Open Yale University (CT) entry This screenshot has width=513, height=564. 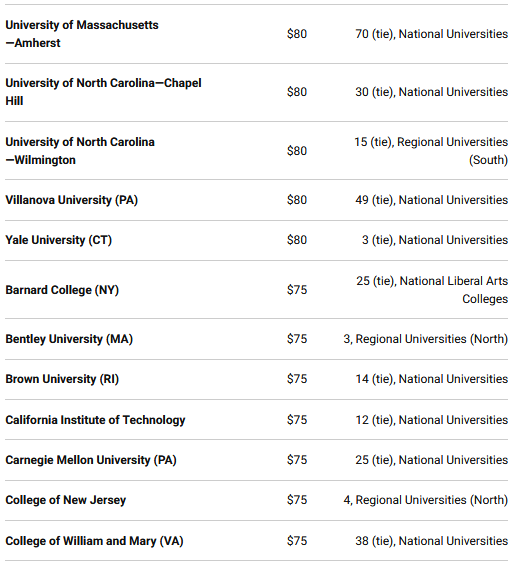pos(59,240)
